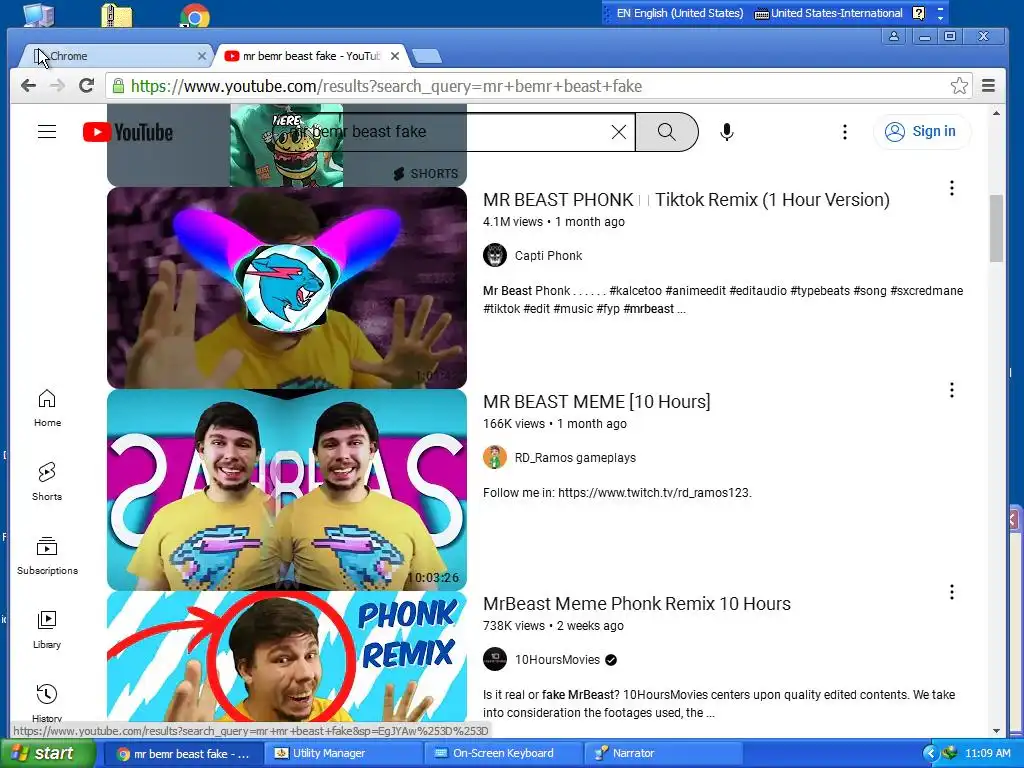Click scrollbar up arrow

click(996, 113)
